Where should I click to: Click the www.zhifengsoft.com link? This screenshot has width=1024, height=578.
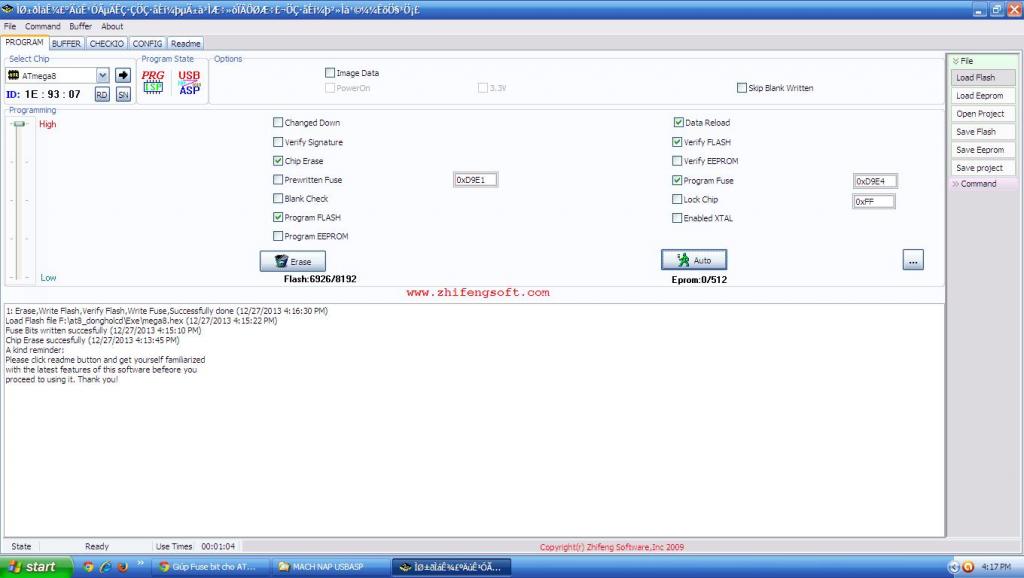pos(478,293)
